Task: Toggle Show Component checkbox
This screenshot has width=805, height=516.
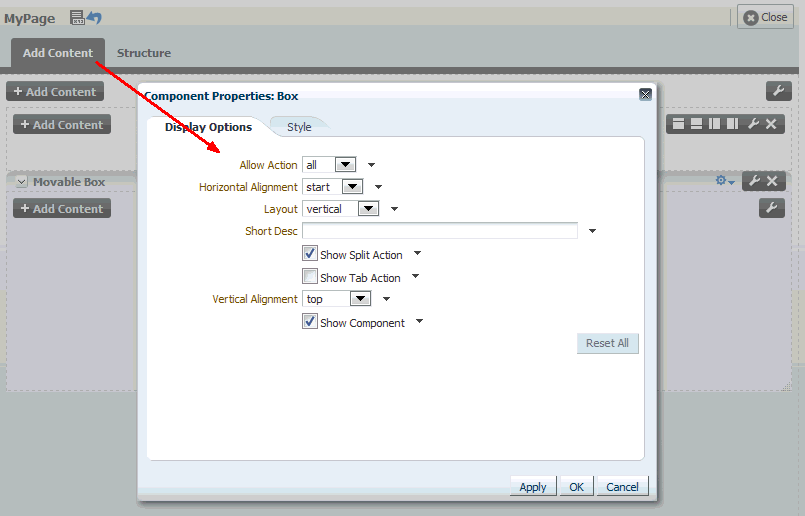Action: tap(309, 322)
